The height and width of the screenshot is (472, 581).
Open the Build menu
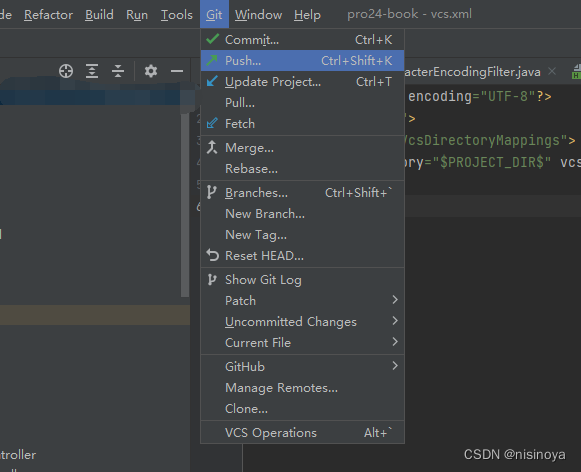coord(99,15)
